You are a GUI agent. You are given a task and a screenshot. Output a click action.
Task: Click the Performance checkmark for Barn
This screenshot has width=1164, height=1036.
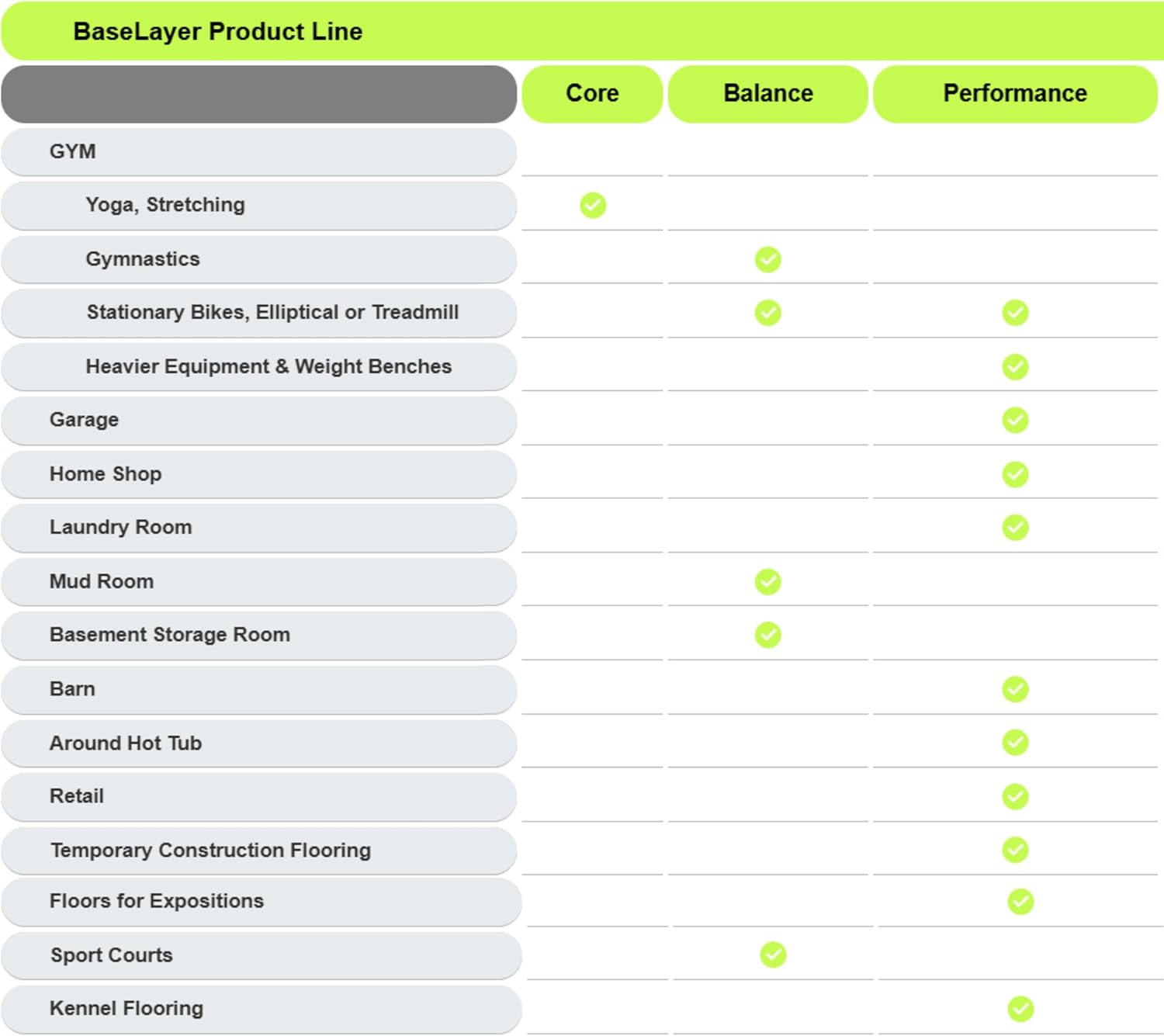[x=1015, y=689]
